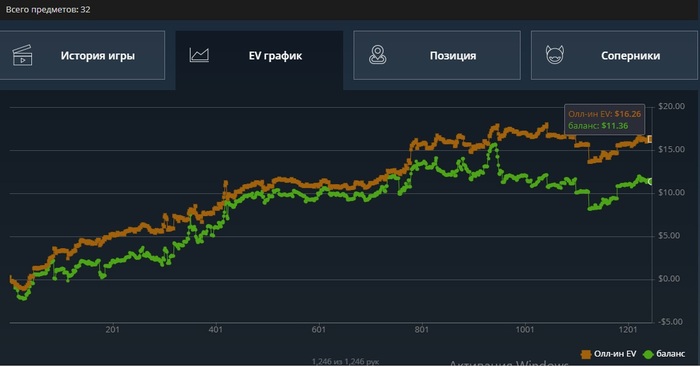This screenshot has width=700, height=367.
Task: Click the green баланс legend swatch
Action: [x=648, y=354]
